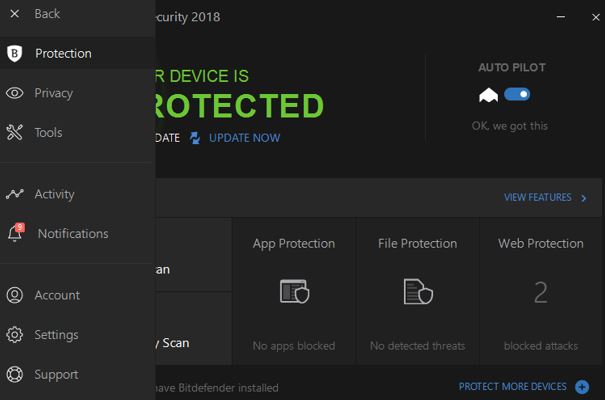Click PROTECT MORE DEVICES link
The width and height of the screenshot is (605, 400).
pyautogui.click(x=513, y=386)
